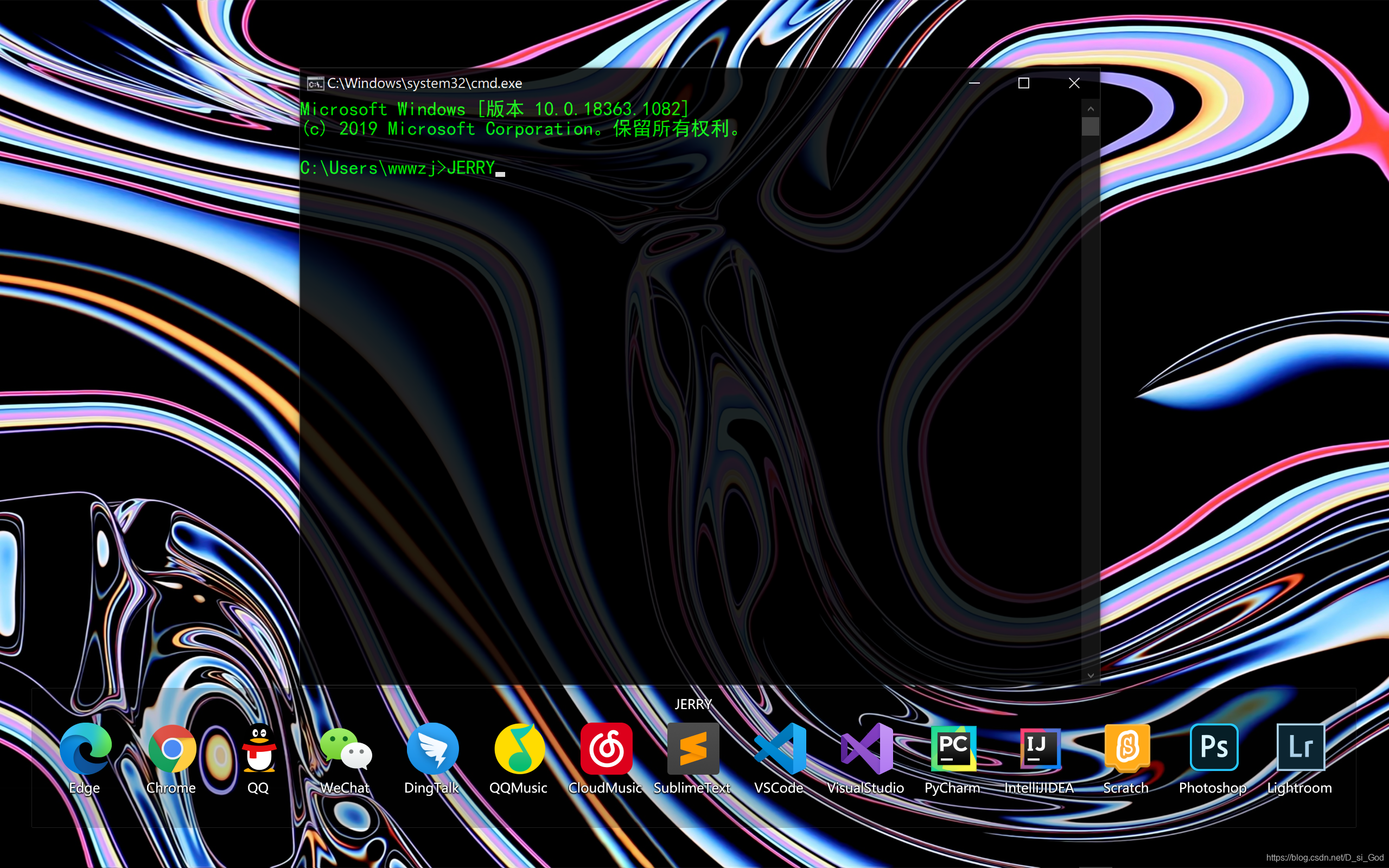The image size is (1389, 868).
Task: Open VSCode dock icon
Action: coord(780,749)
